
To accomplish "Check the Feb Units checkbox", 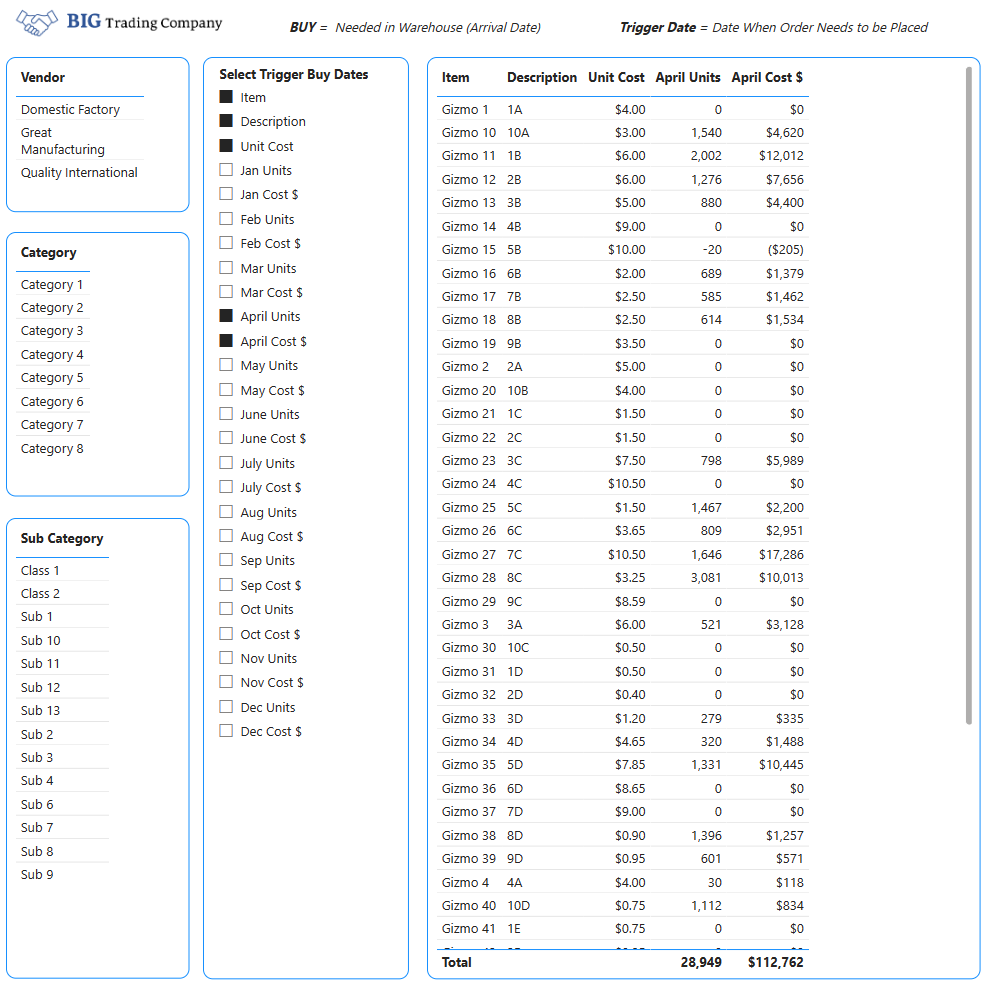I will (x=226, y=218).
